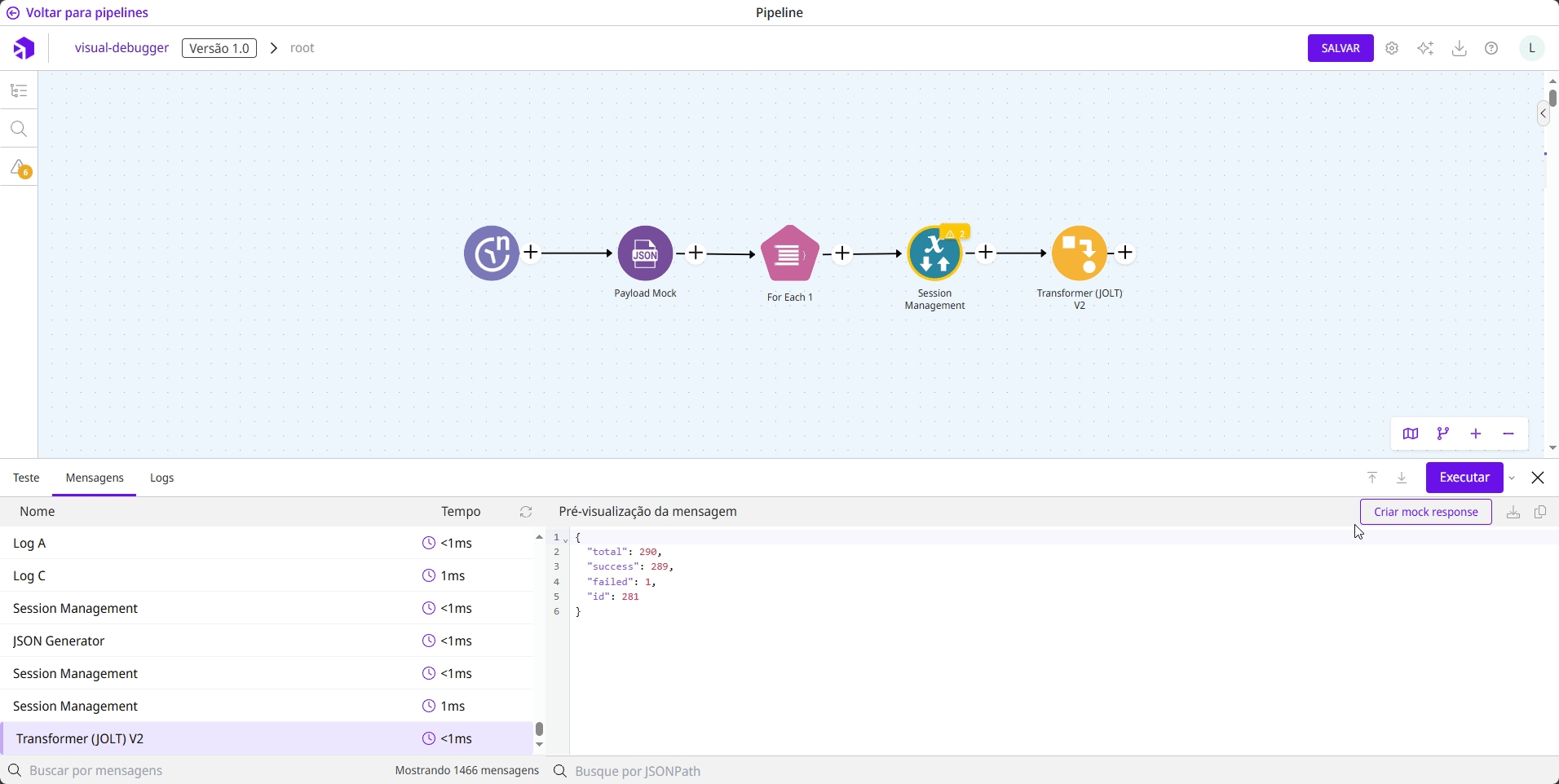1559x784 pixels.
Task: Click the SALVAR button
Action: point(1340,49)
